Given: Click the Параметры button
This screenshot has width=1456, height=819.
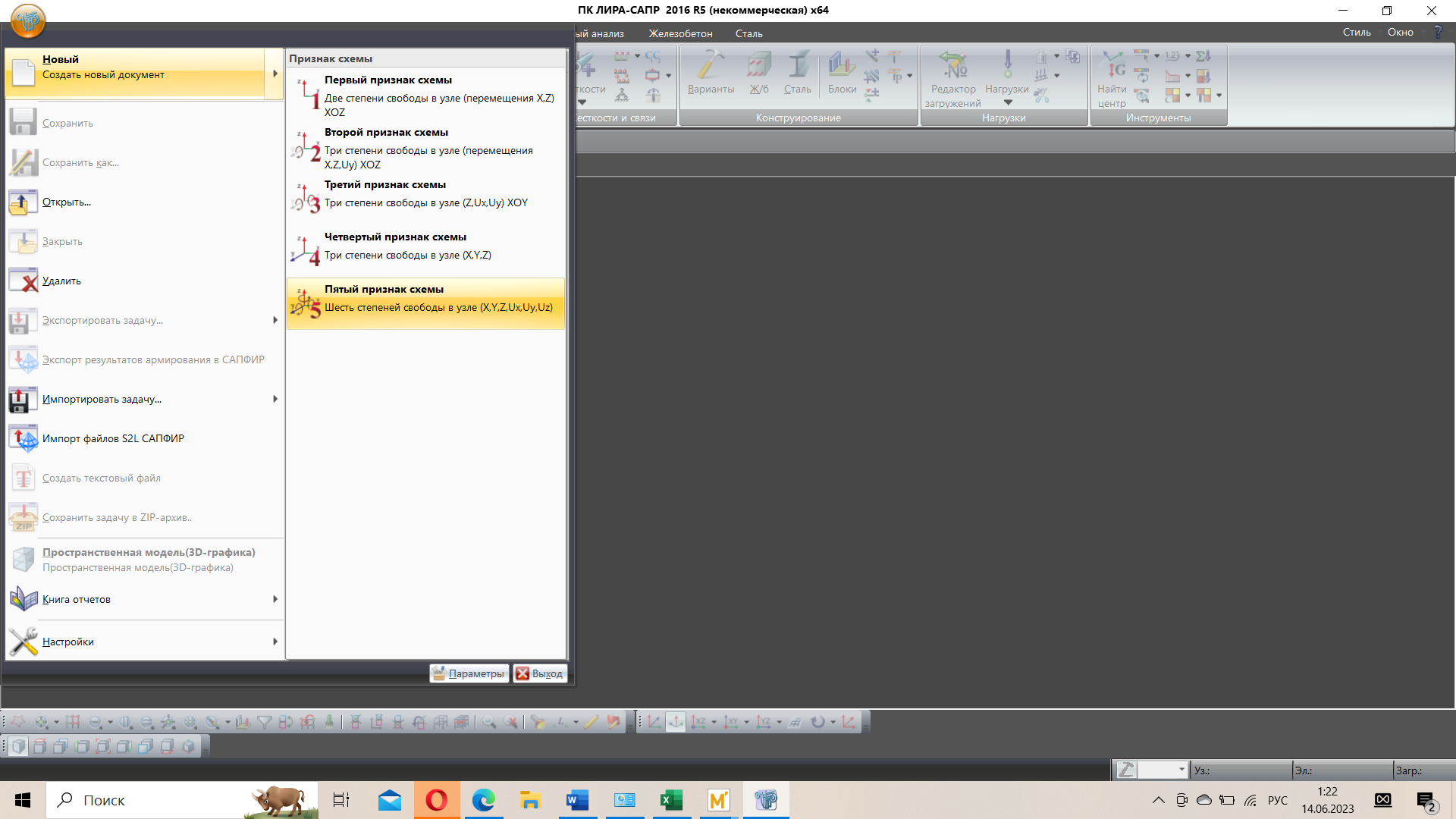Looking at the screenshot, I should click(x=469, y=673).
